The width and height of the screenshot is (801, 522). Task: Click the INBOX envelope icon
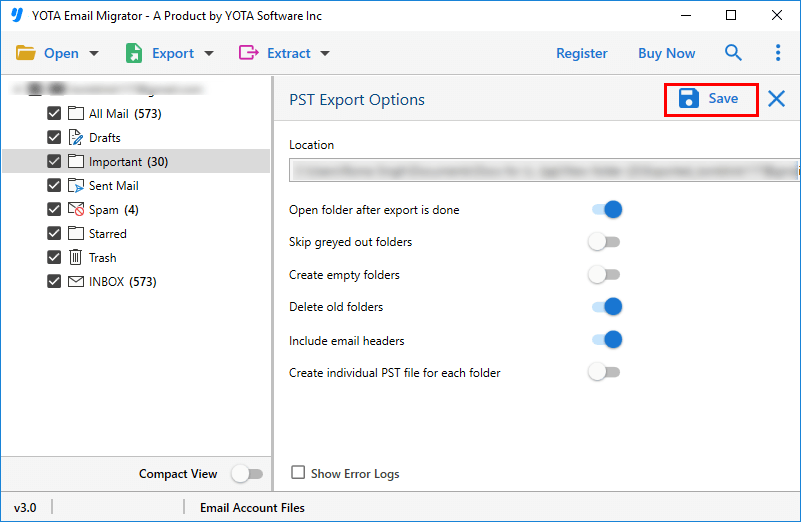click(x=76, y=282)
